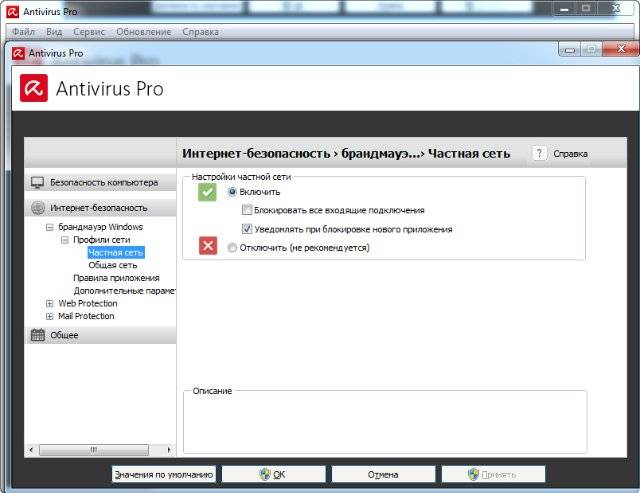
Task: Click the Avira icon in the dialog title bar
Action: [x=18, y=53]
